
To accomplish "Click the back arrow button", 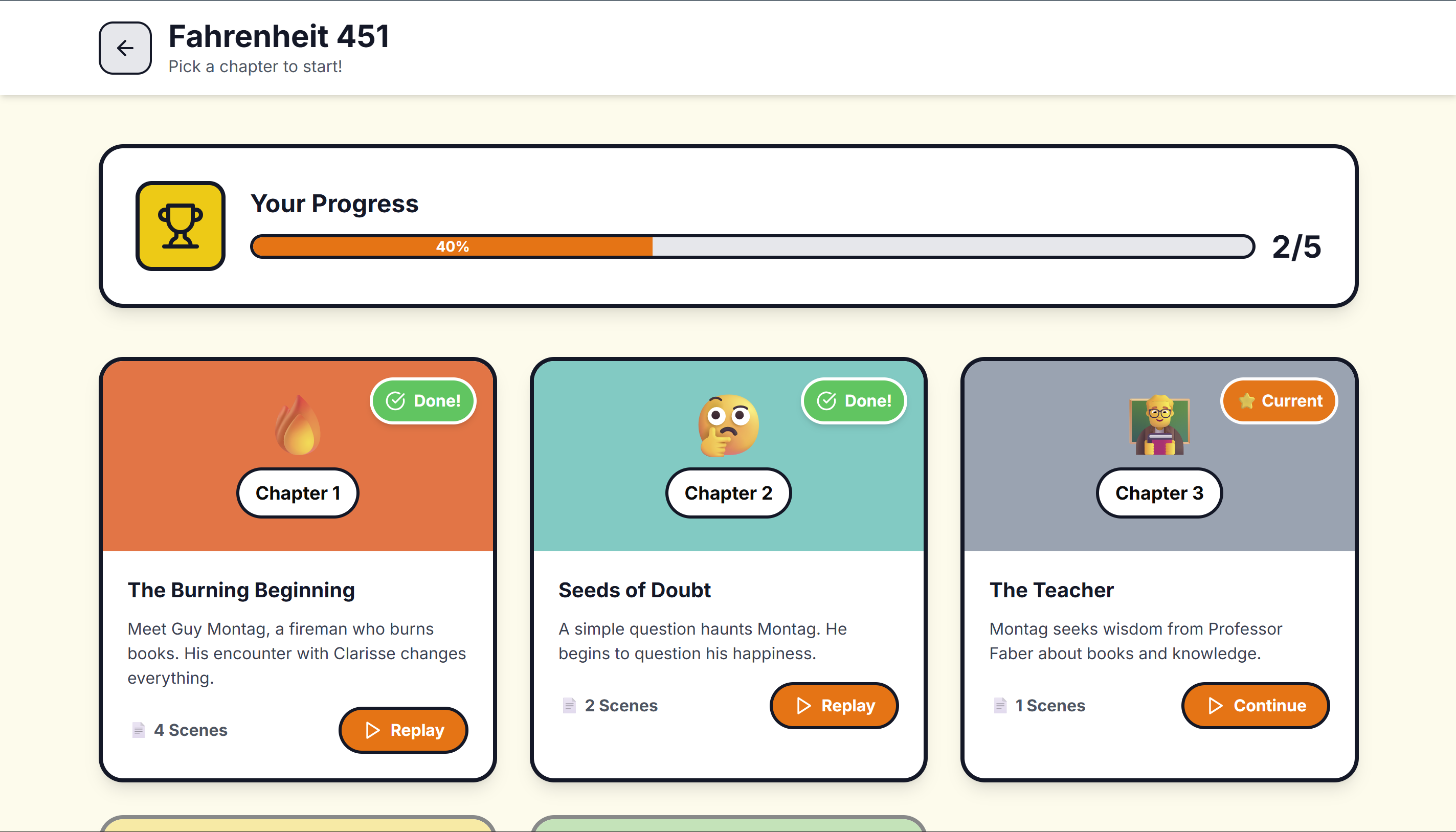I will tap(125, 48).
